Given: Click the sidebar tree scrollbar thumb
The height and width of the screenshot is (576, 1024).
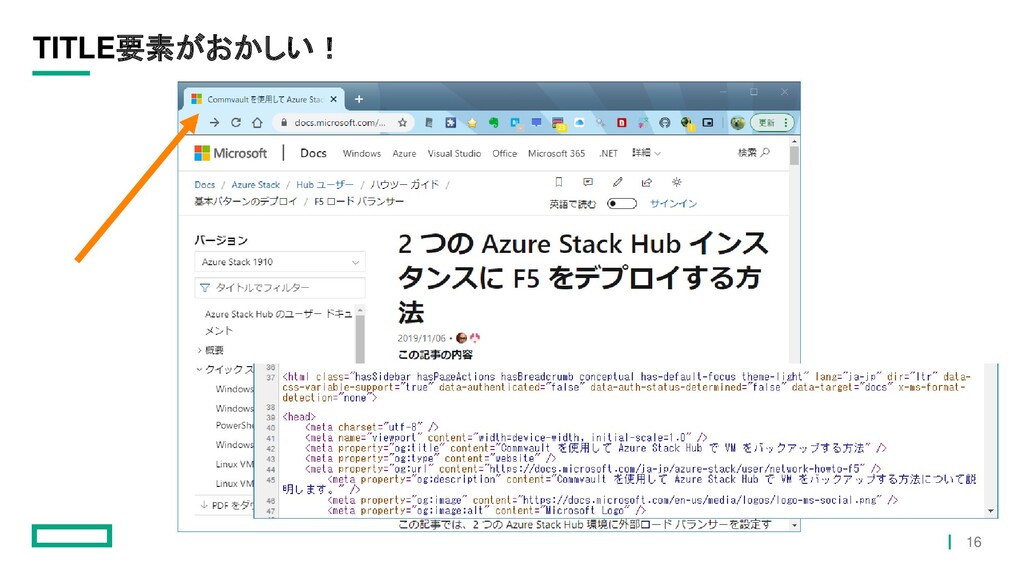Looking at the screenshot, I should [x=360, y=338].
